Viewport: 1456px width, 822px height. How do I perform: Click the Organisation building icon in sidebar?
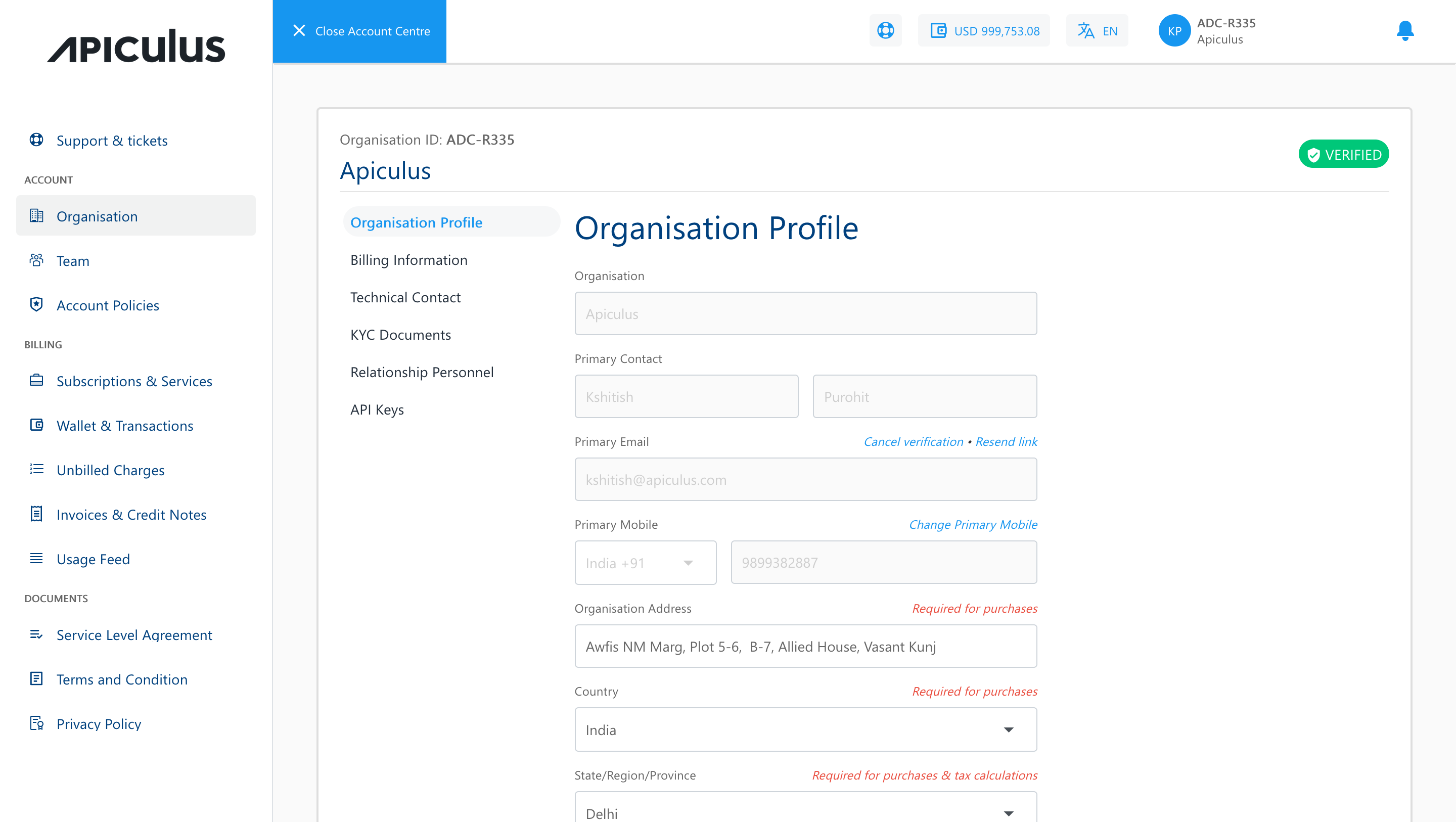(36, 215)
